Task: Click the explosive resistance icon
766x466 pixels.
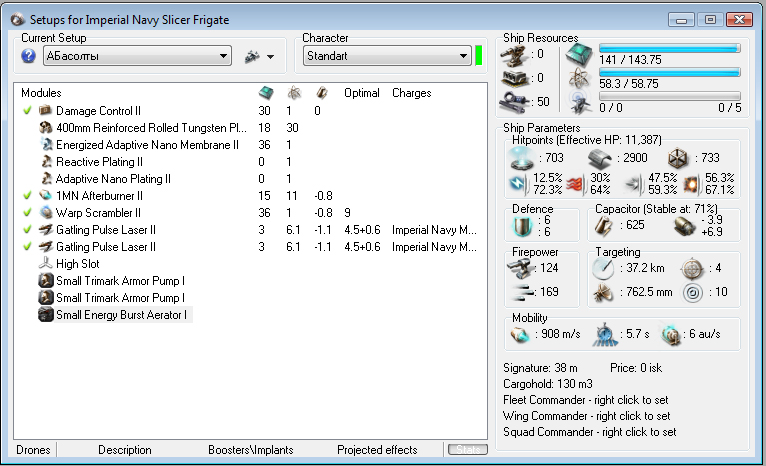Action: coord(691,184)
